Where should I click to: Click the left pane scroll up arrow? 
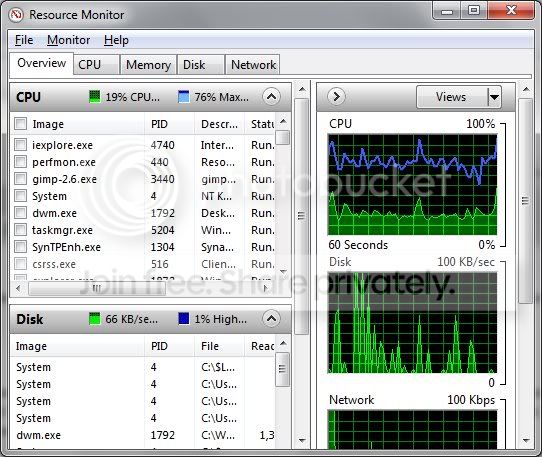click(302, 90)
